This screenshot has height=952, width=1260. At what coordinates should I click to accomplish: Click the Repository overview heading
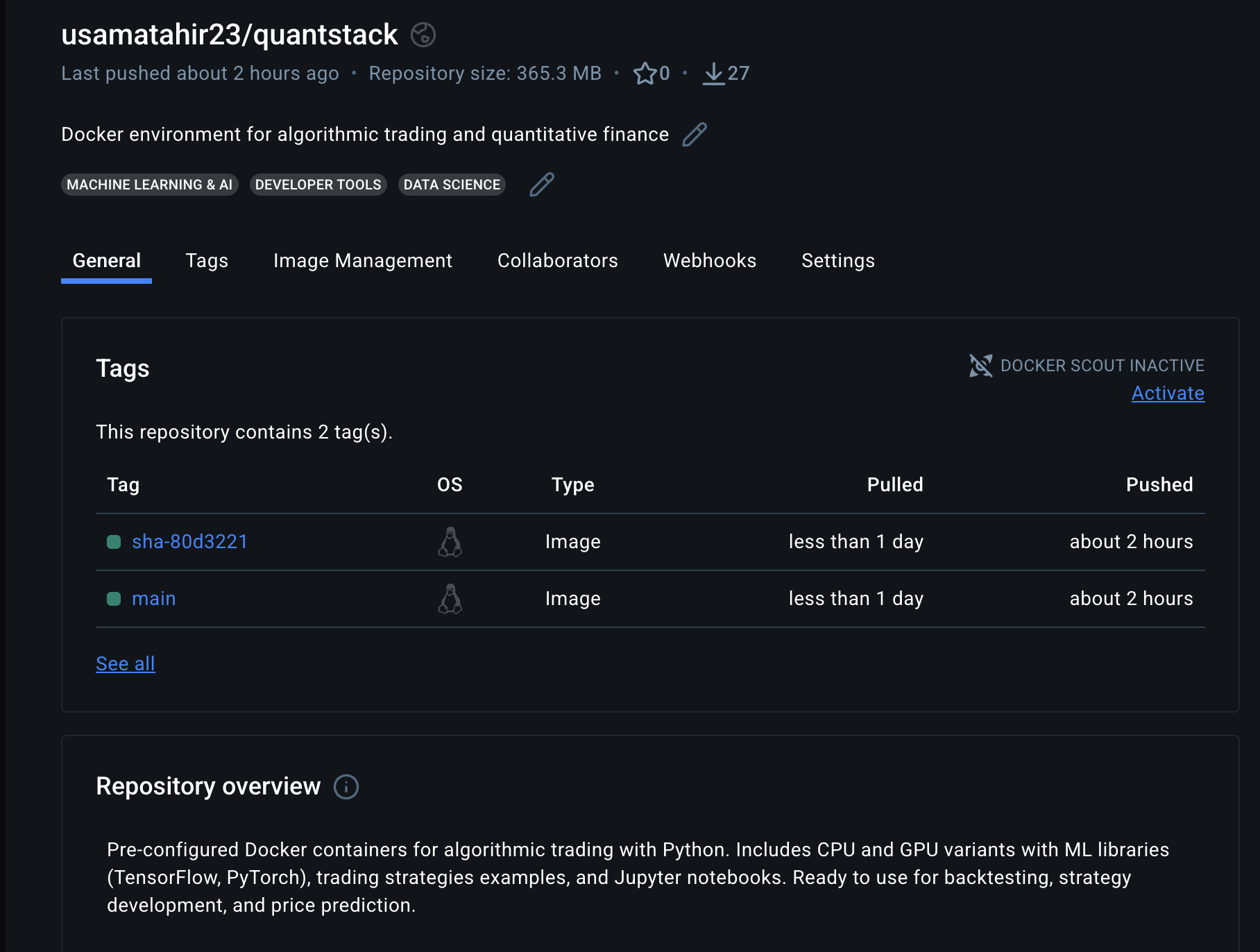[x=208, y=787]
